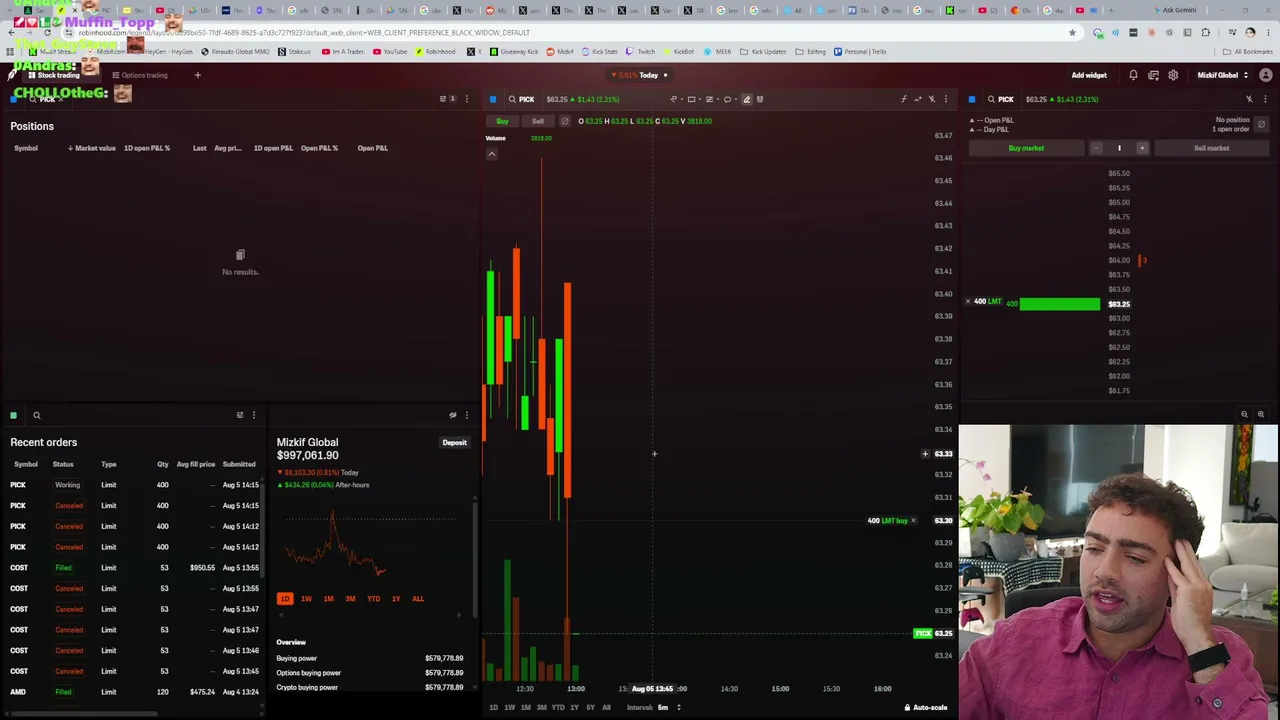Click the Sell button on chart
The image size is (1280, 720).
coord(537,121)
